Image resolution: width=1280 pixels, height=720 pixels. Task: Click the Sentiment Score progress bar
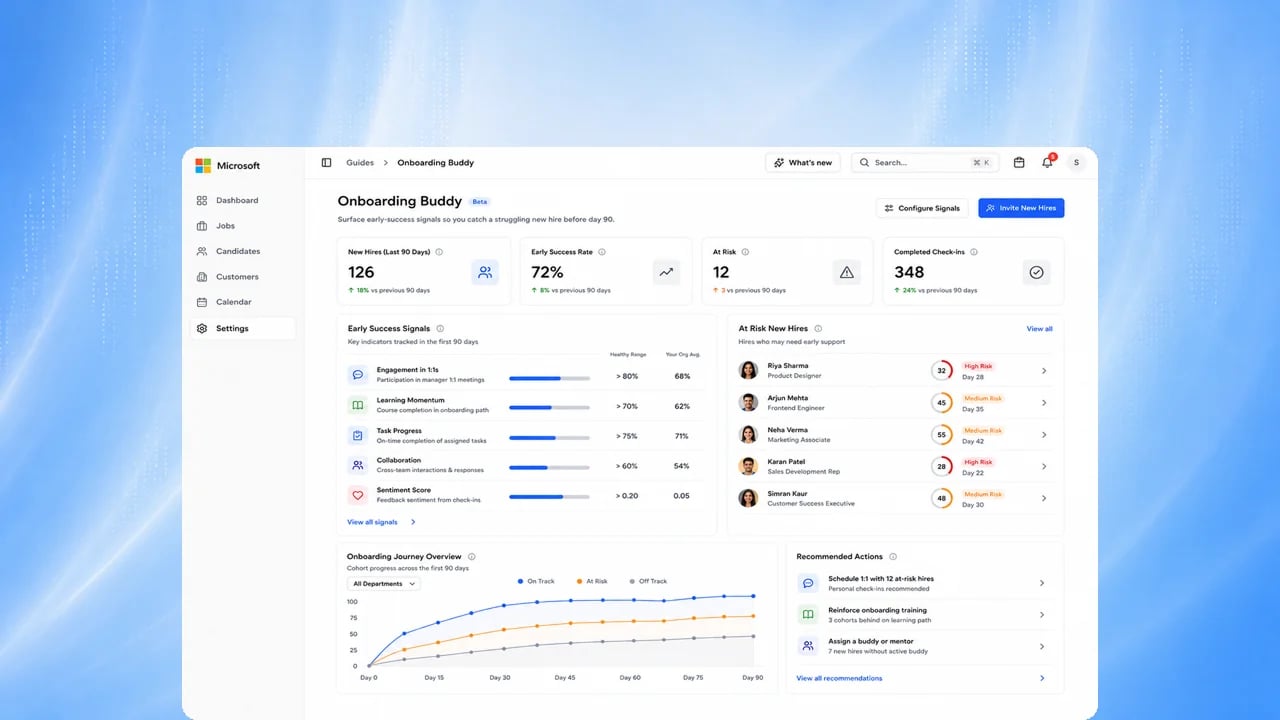tap(549, 497)
